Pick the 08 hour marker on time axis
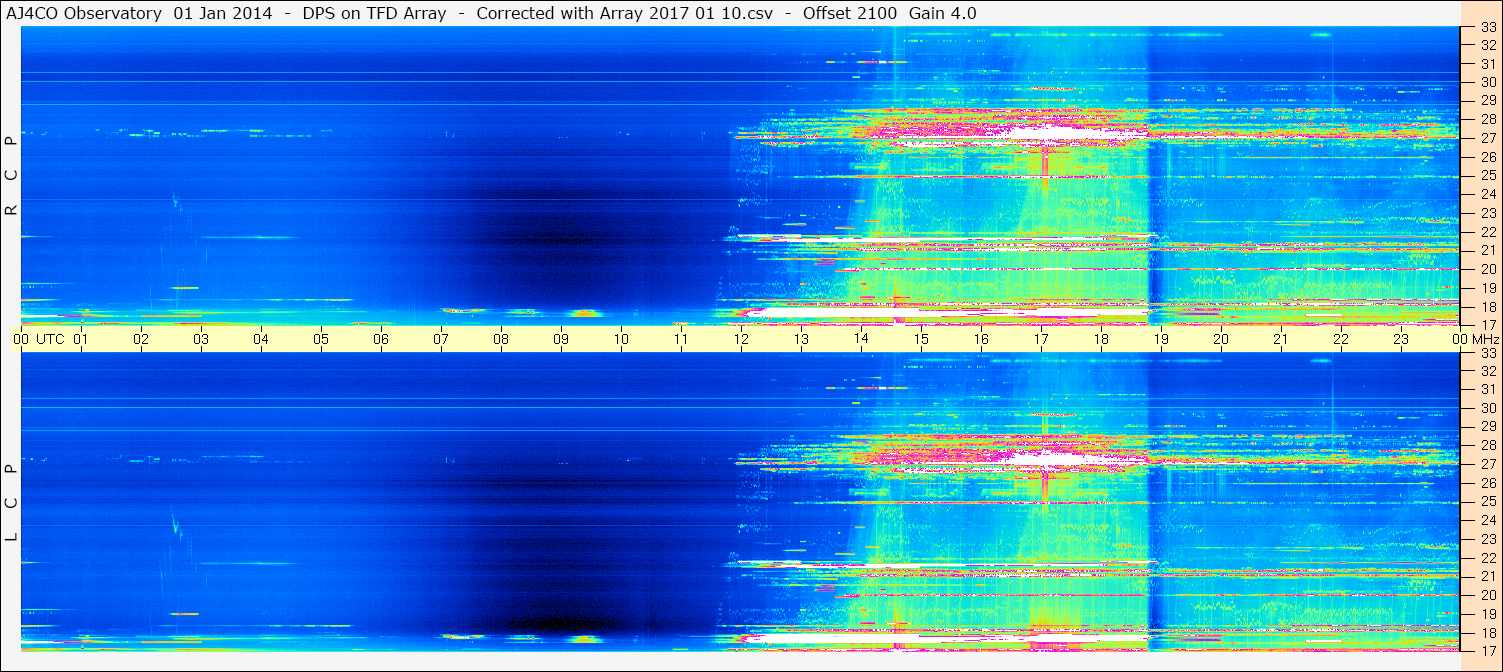This screenshot has width=1503, height=672. (x=501, y=339)
